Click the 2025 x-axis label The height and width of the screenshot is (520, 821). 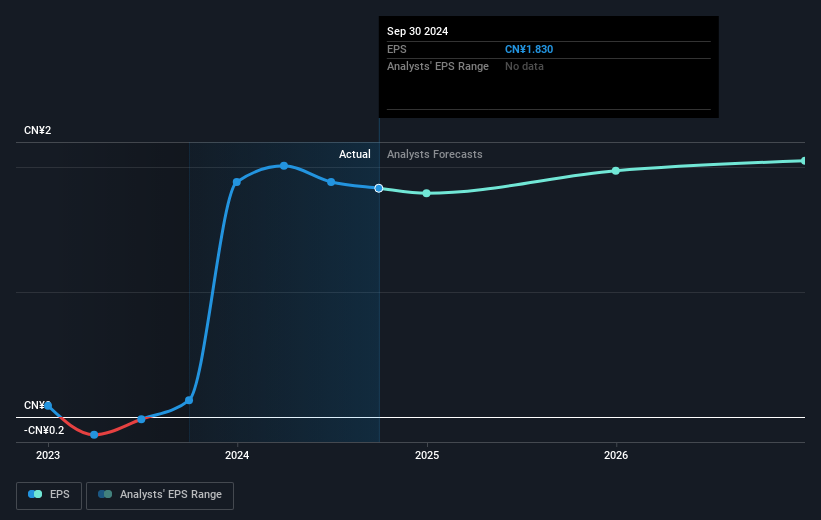[427, 456]
